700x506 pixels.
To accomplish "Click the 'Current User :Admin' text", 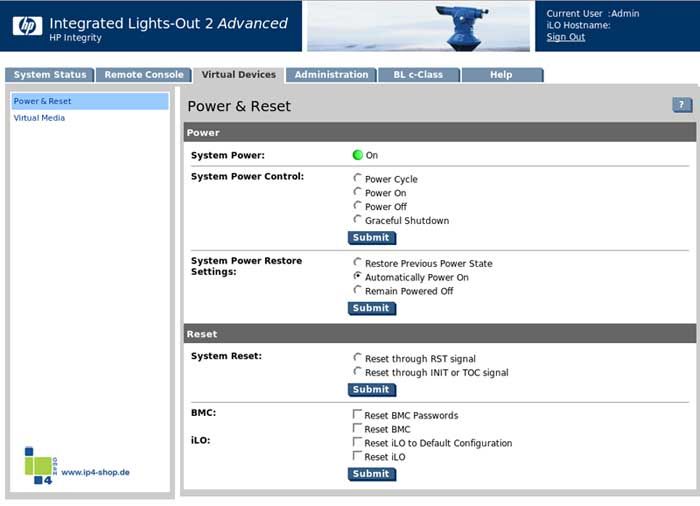I will pyautogui.click(x=592, y=14).
